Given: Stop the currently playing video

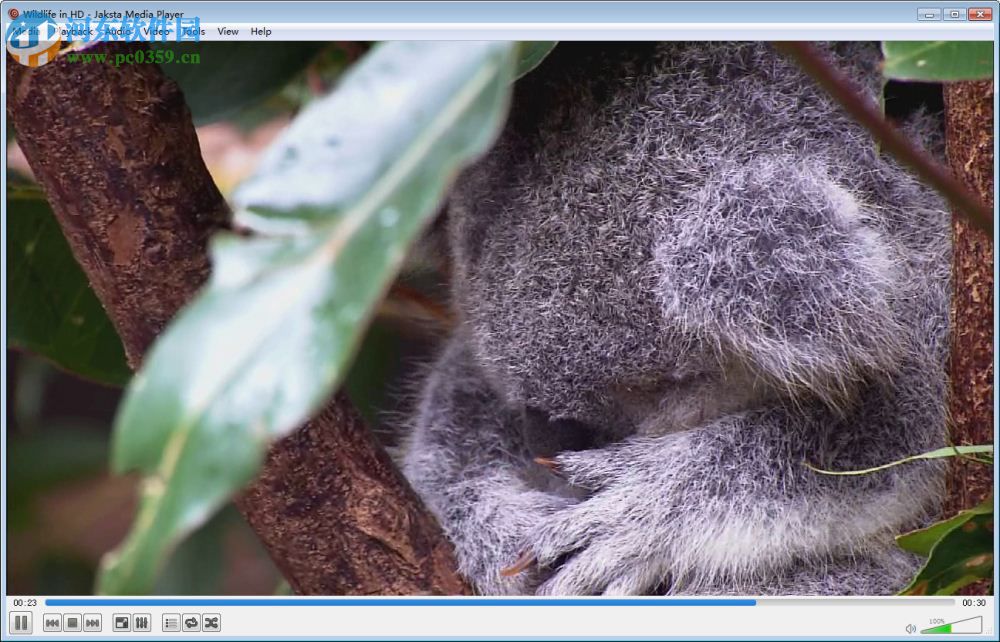Looking at the screenshot, I should pyautogui.click(x=71, y=622).
